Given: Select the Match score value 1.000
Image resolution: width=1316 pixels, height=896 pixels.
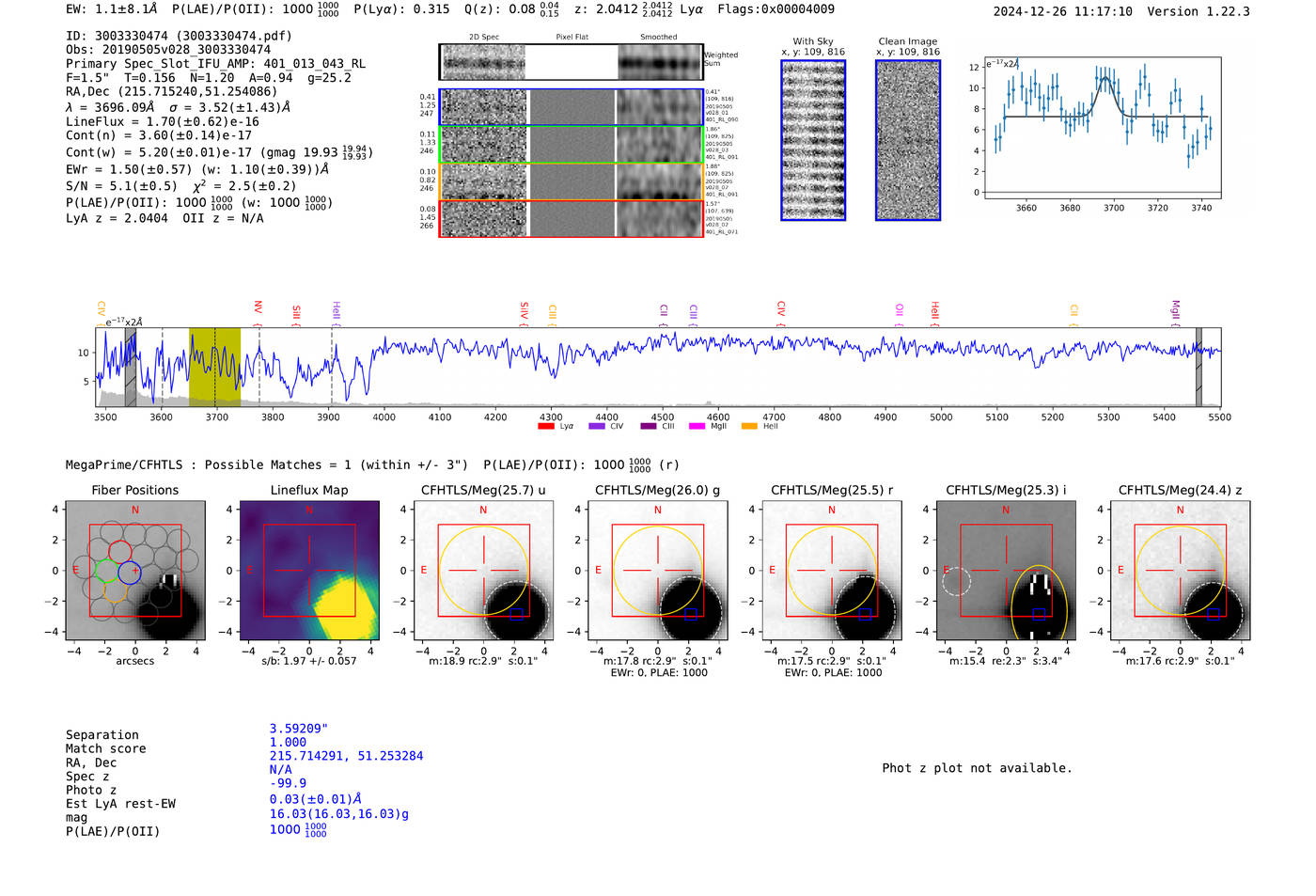Looking at the screenshot, I should 288,742.
